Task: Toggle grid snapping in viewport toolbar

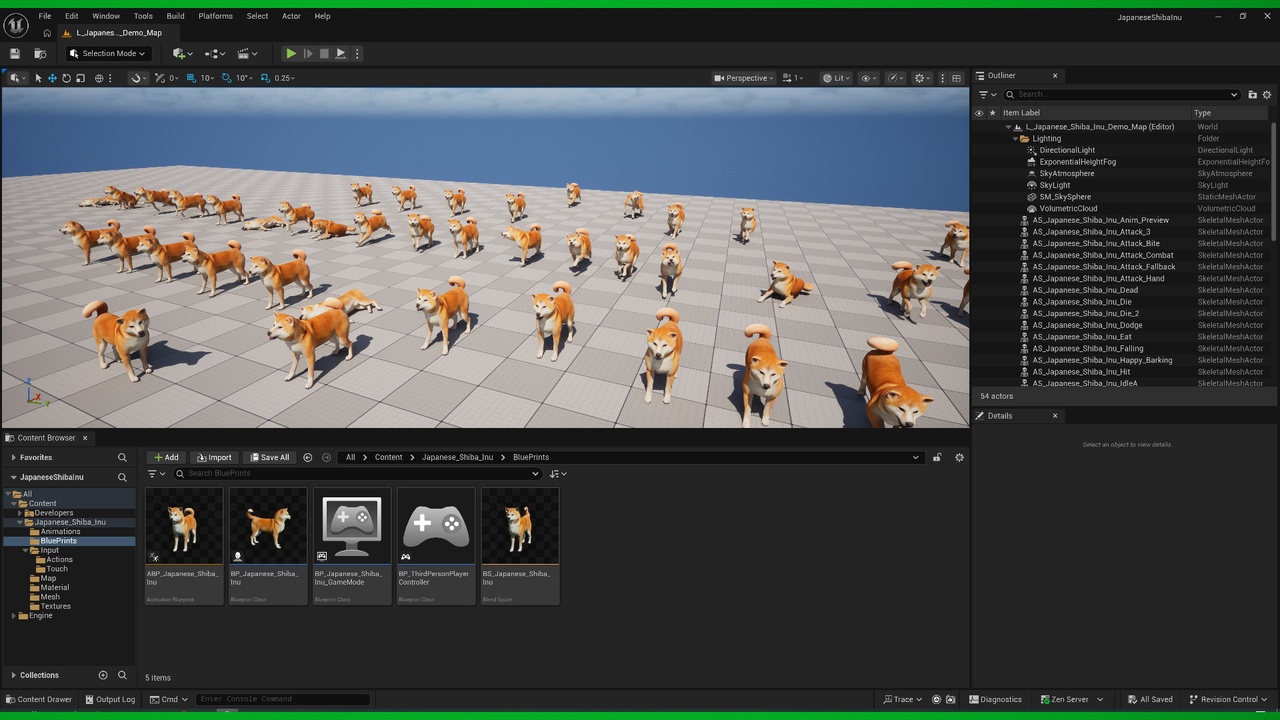Action: tap(191, 78)
